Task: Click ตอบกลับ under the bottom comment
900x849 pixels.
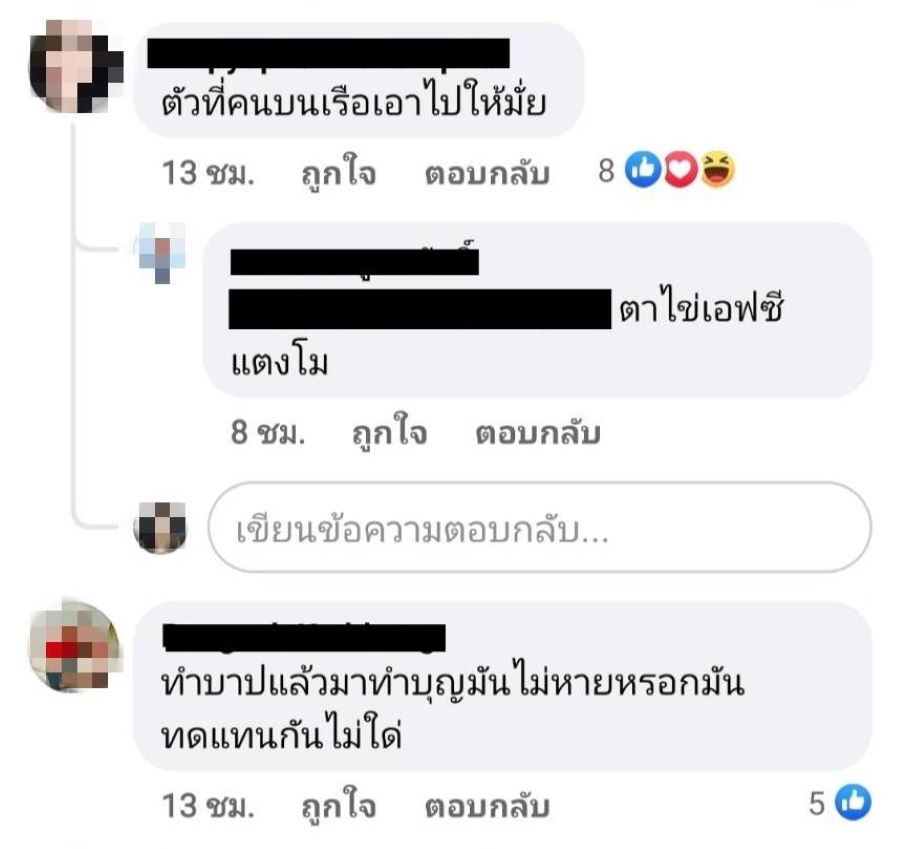Action: tap(487, 807)
